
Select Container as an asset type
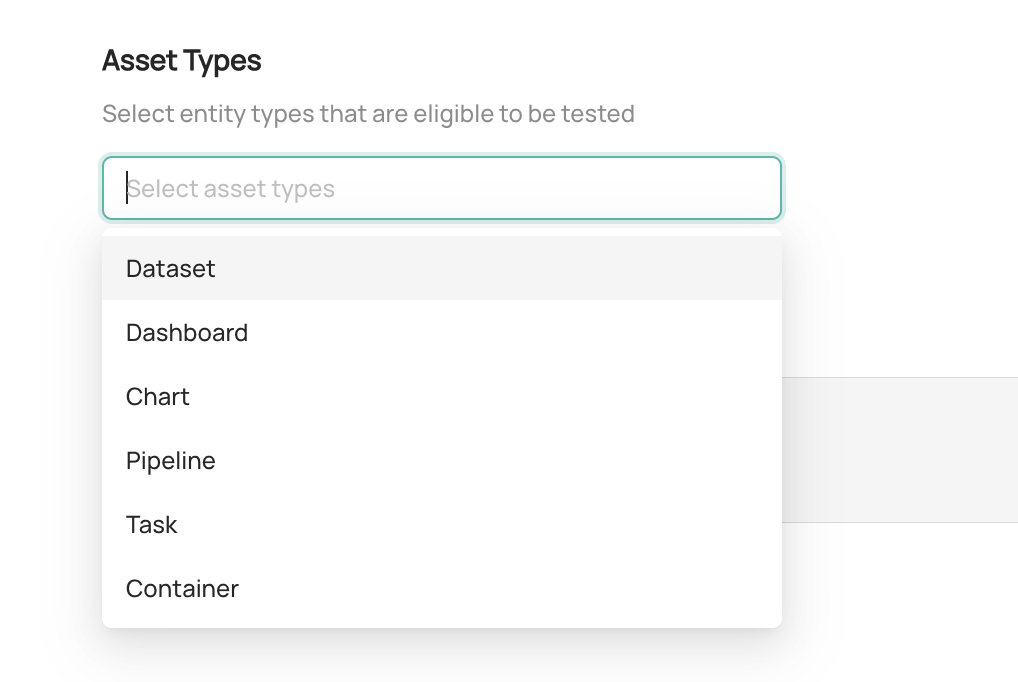pyautogui.click(x=182, y=589)
